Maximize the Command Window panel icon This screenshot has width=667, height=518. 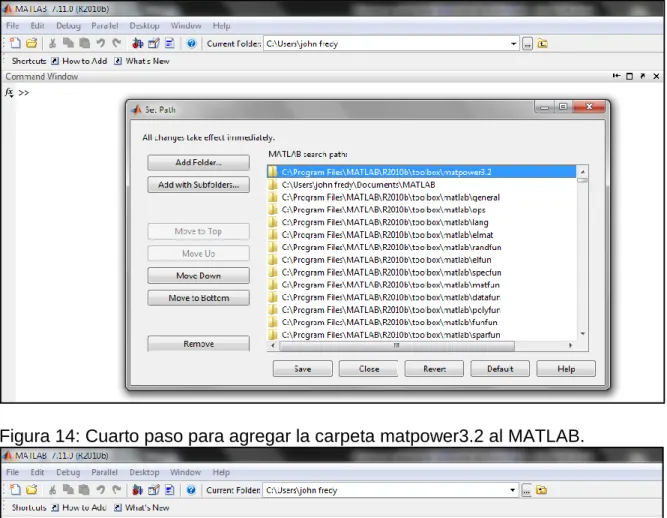[x=630, y=76]
